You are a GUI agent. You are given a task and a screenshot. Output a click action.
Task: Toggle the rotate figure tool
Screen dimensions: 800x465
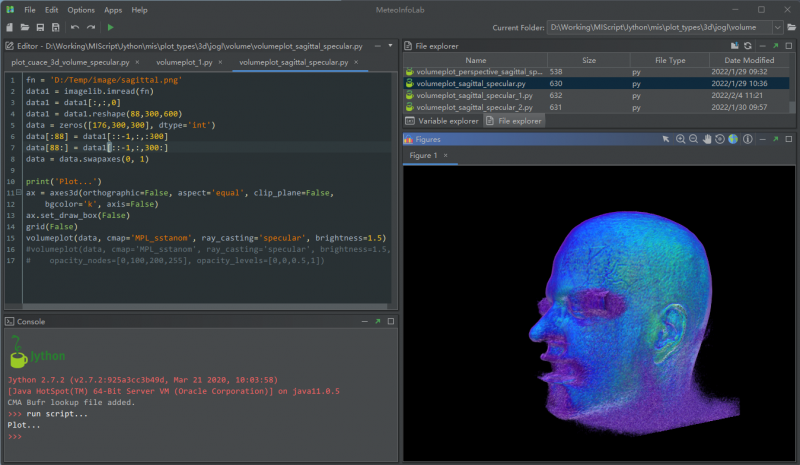click(719, 139)
